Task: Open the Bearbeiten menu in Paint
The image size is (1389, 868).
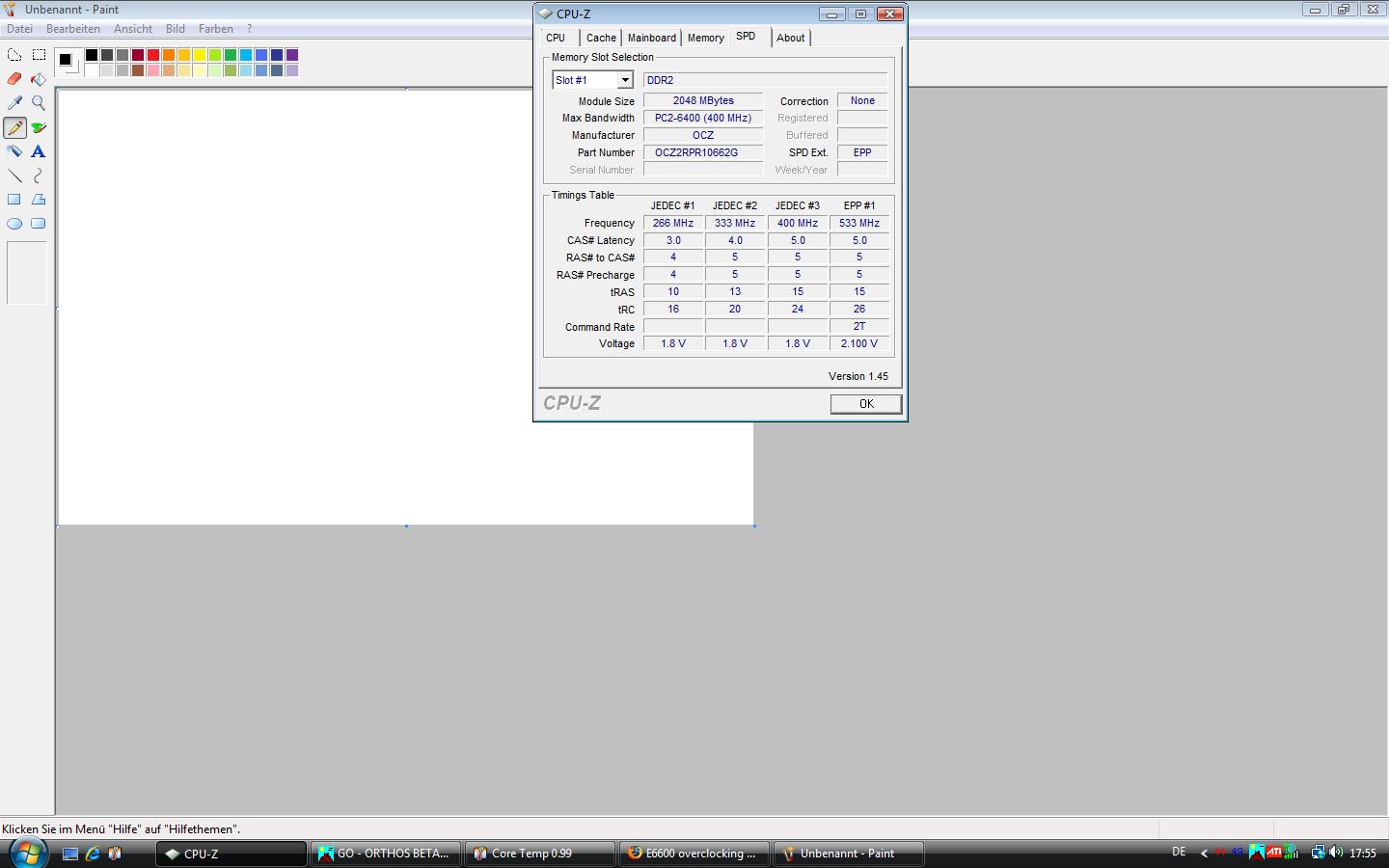Action: (x=73, y=29)
